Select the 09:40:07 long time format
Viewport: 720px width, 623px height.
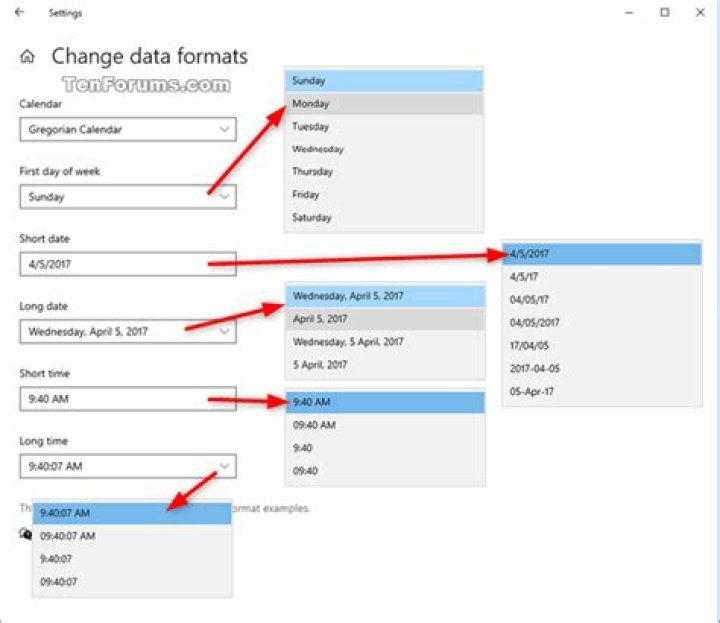132,582
